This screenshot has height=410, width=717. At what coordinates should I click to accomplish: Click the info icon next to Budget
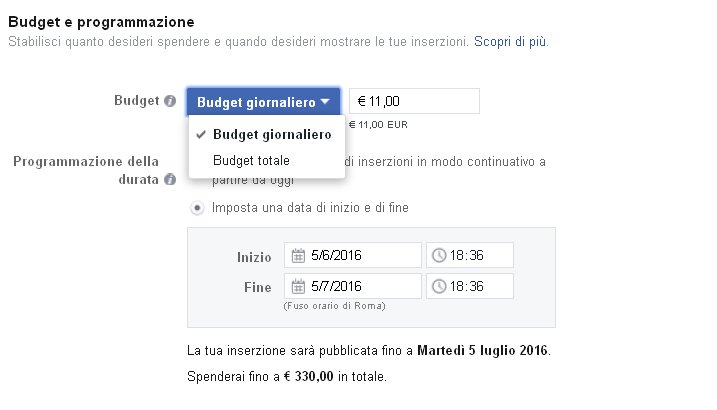tap(170, 101)
